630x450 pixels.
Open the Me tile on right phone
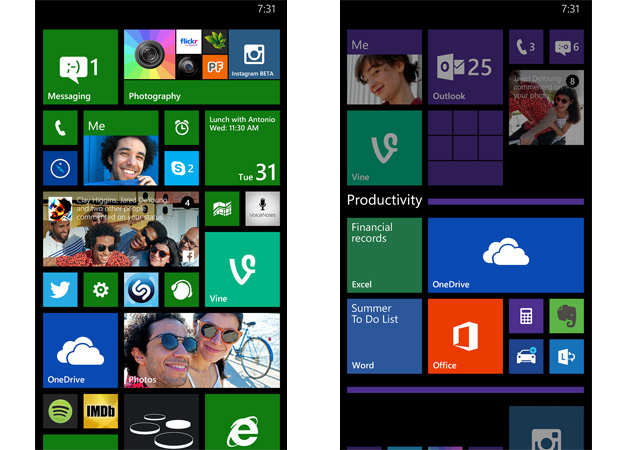(385, 67)
